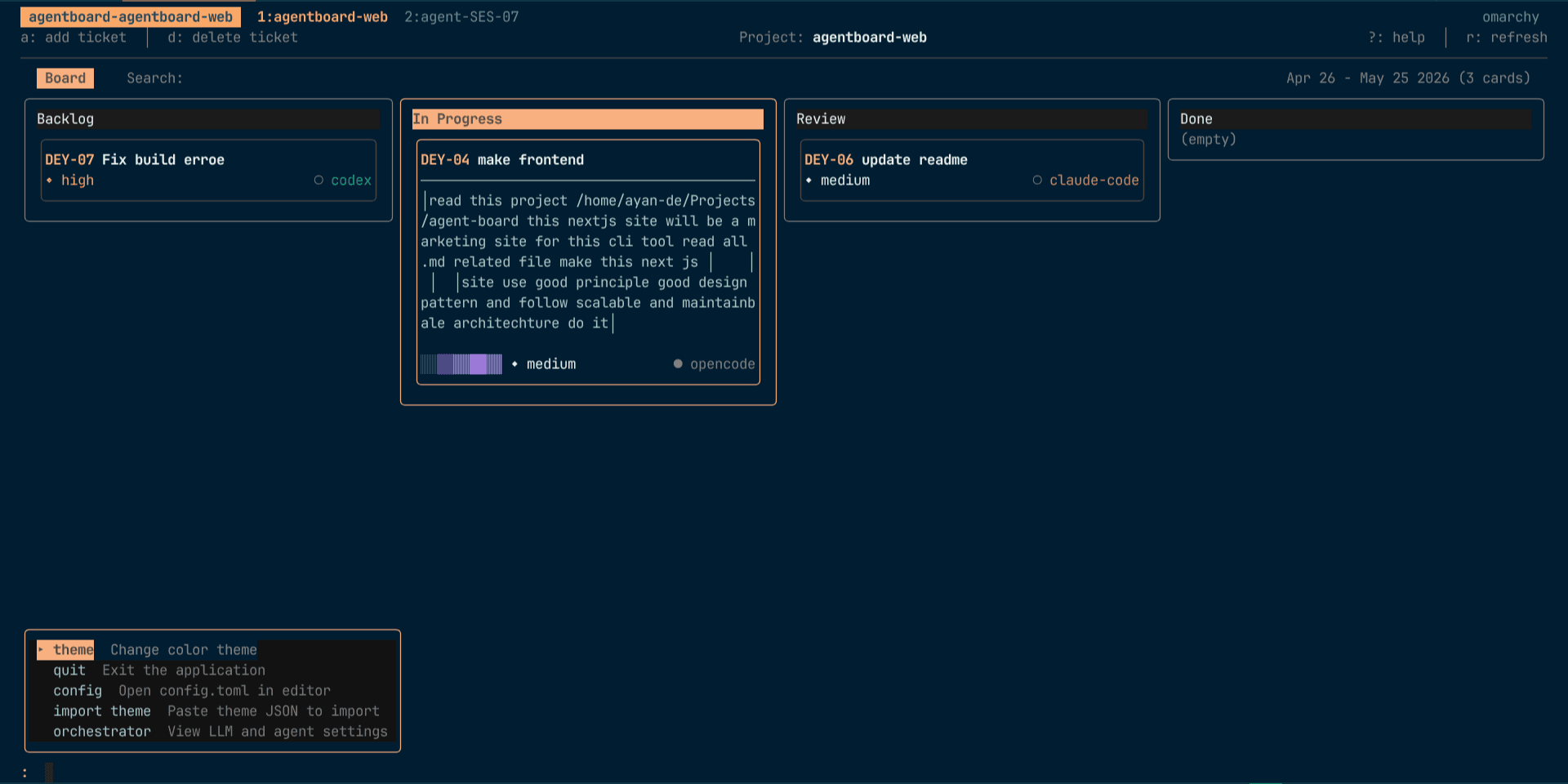1568x784 pixels.
Task: Open orchestrator LLM and agent settings
Action: (102, 731)
